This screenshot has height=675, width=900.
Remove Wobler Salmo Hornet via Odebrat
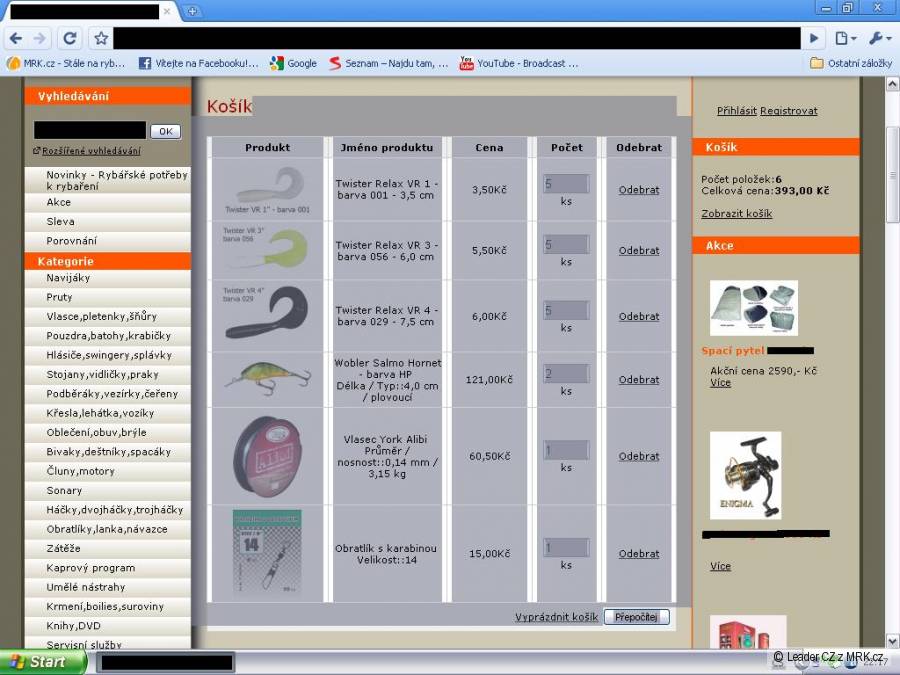[639, 380]
